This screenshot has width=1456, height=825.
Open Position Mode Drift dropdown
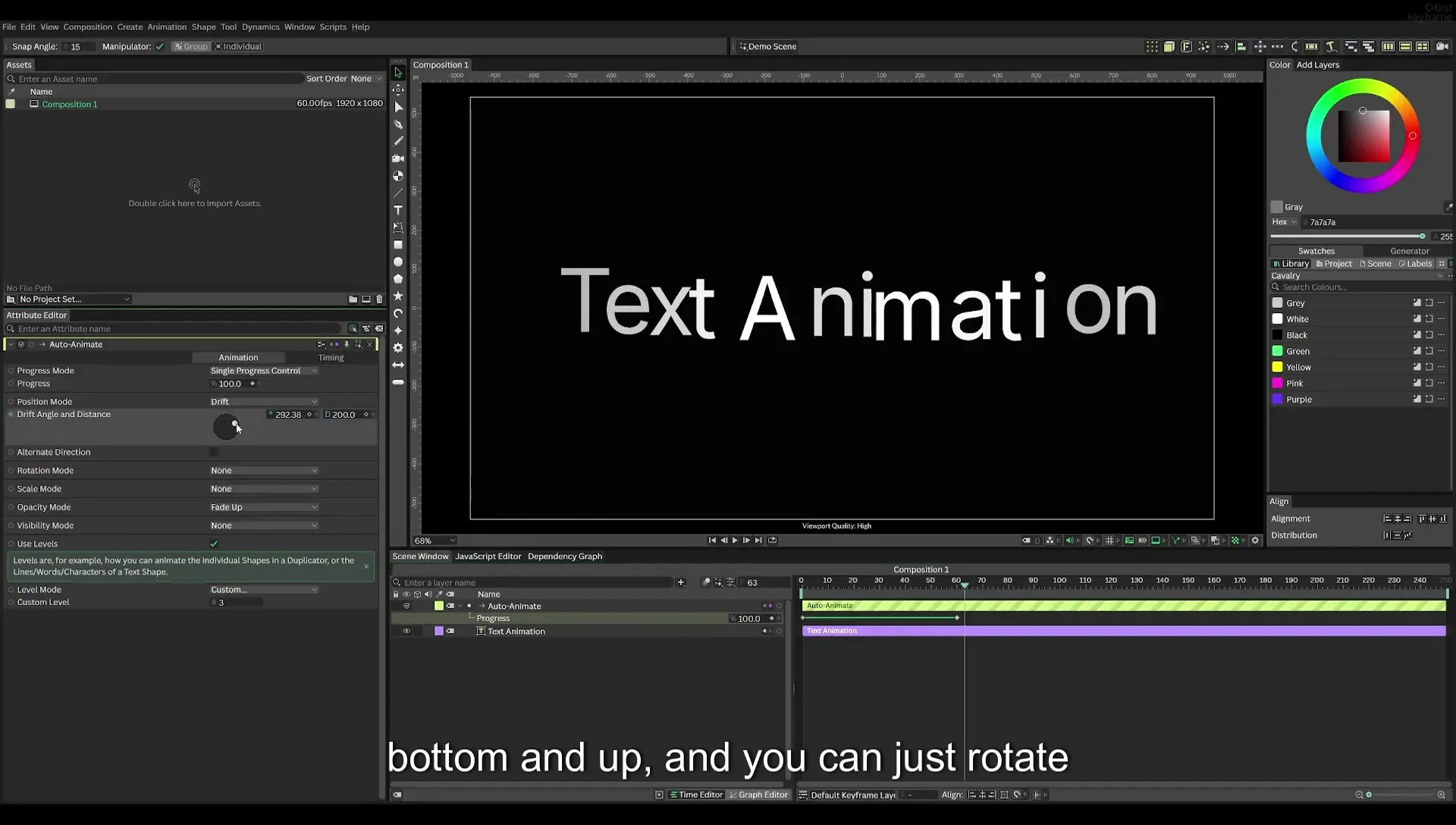tap(264, 402)
